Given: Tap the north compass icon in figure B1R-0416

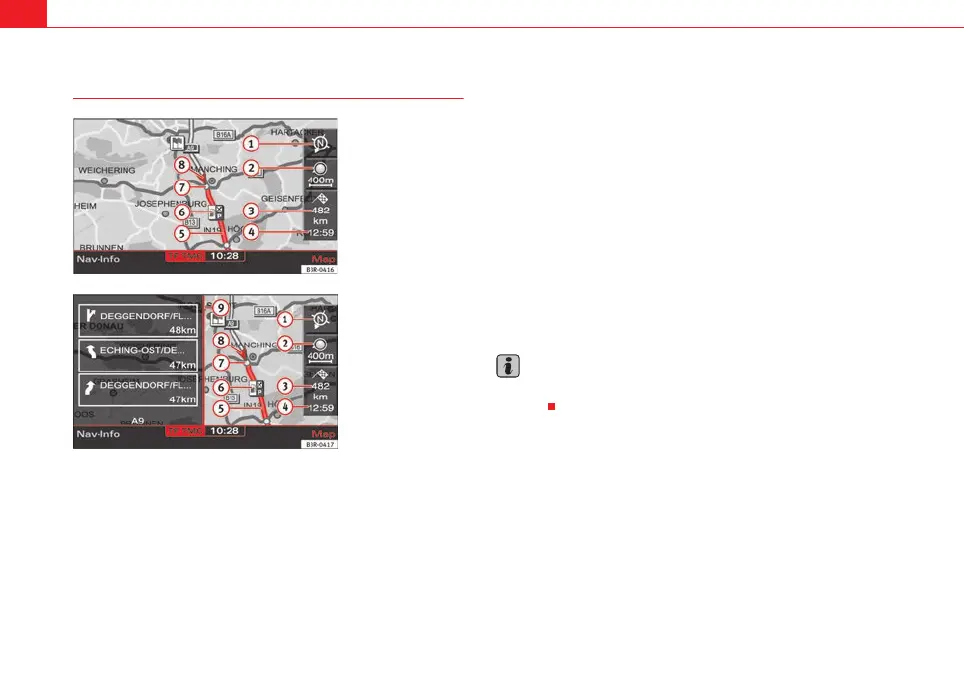Looking at the screenshot, I should click(x=320, y=144).
